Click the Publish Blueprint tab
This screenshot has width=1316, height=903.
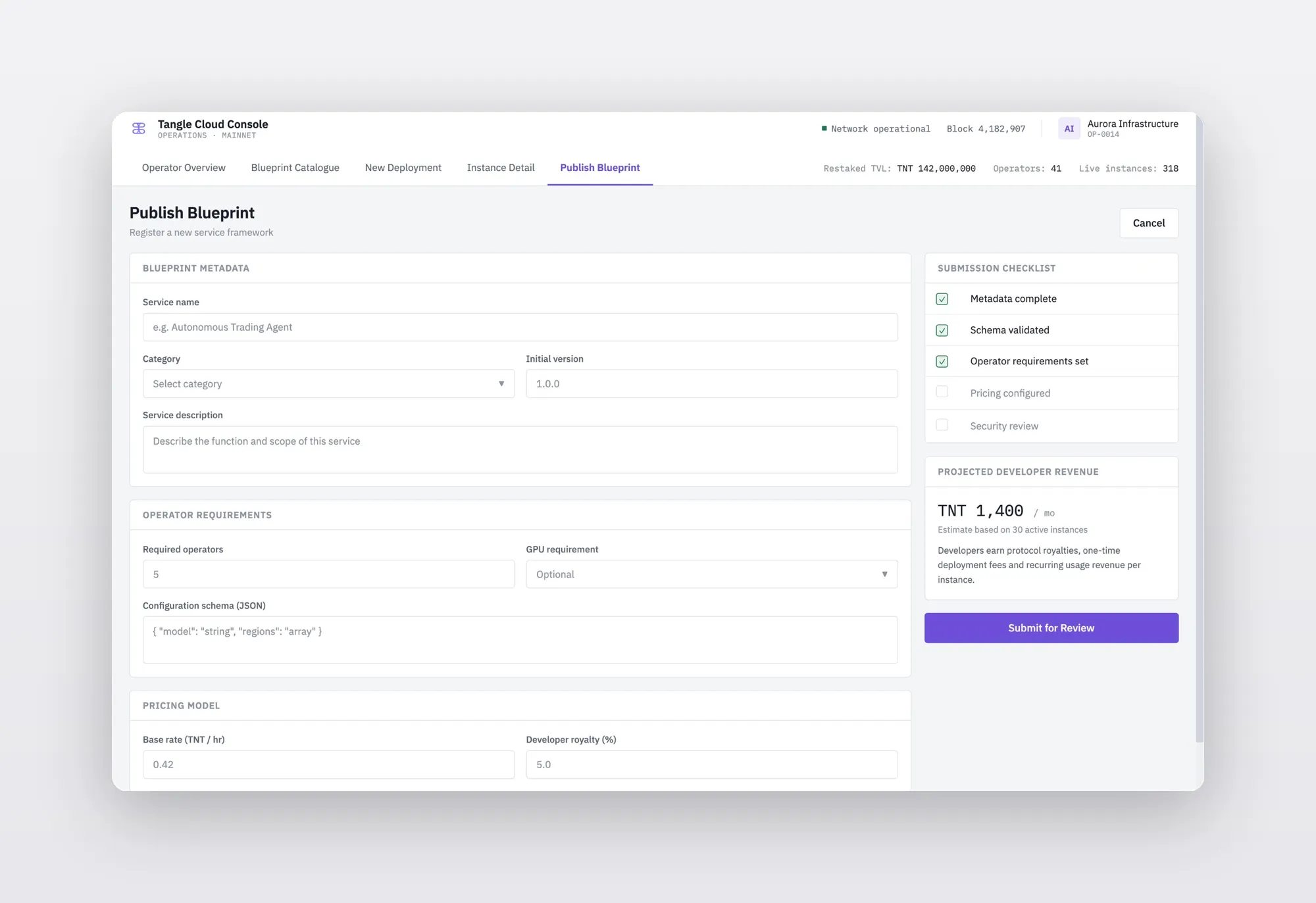click(x=600, y=168)
